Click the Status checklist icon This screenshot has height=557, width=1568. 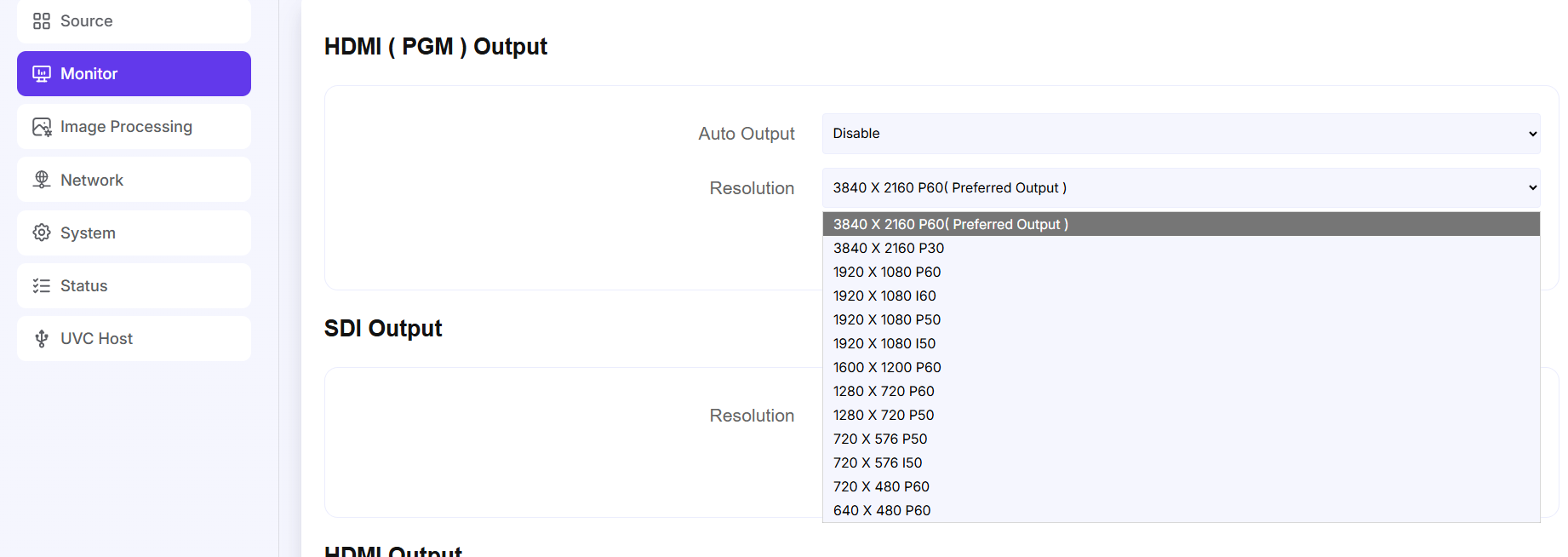click(42, 285)
